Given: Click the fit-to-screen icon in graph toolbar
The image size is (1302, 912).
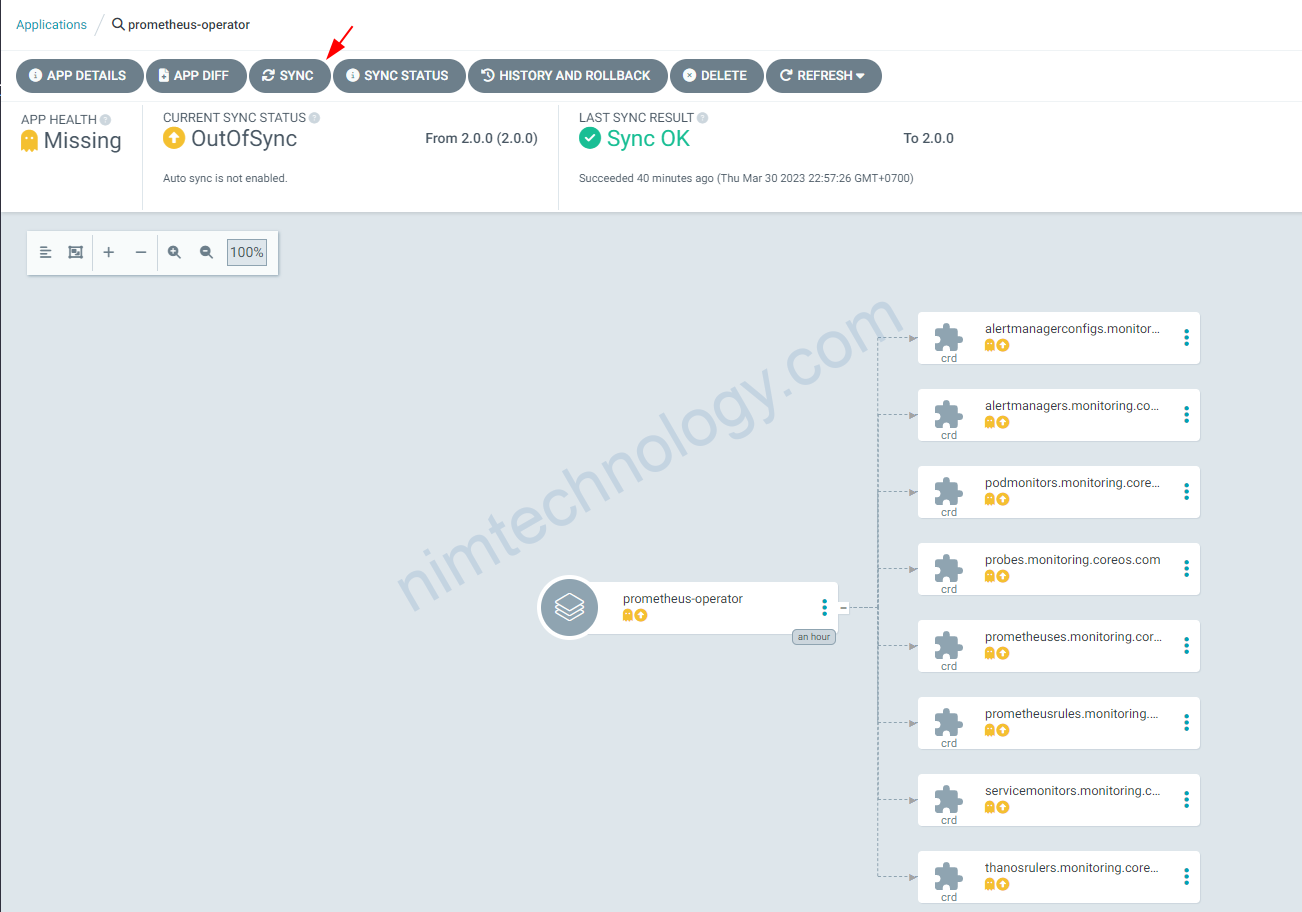Looking at the screenshot, I should (x=75, y=253).
